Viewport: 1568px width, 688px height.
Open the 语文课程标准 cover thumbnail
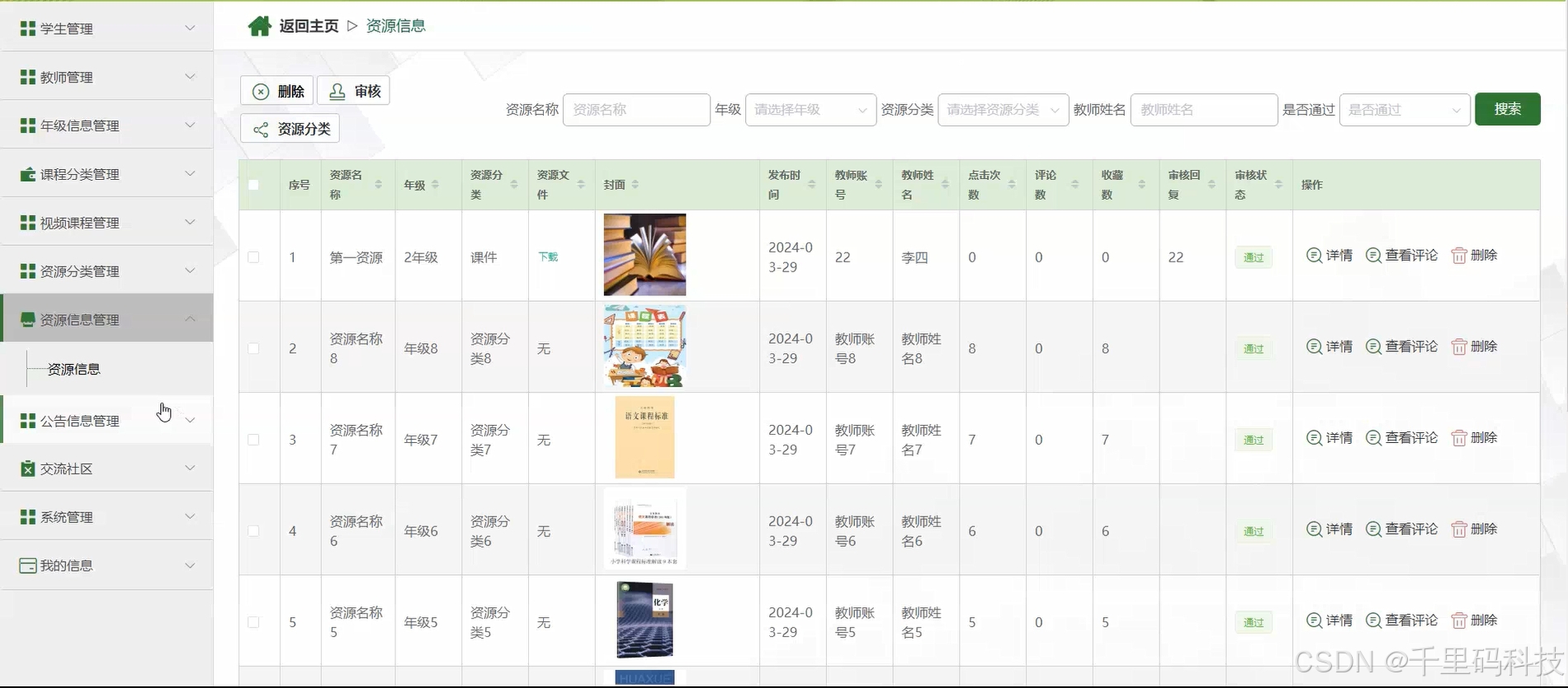click(x=645, y=437)
